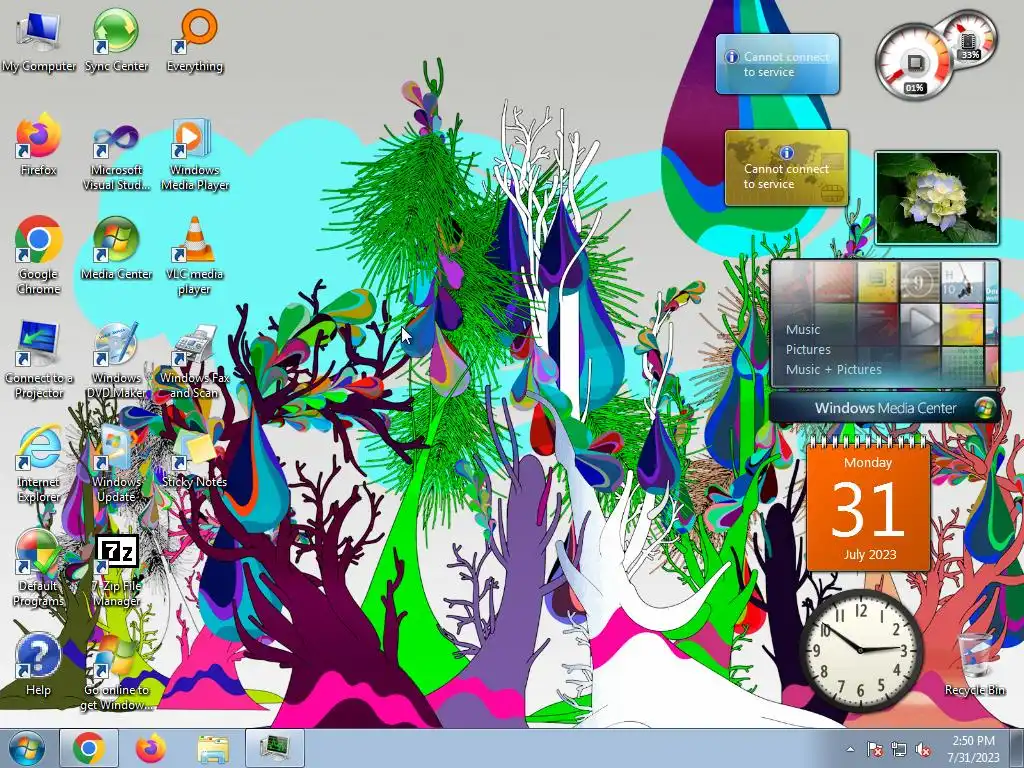Click the calendar gadget showing 31
This screenshot has width=1024, height=768.
(x=868, y=506)
